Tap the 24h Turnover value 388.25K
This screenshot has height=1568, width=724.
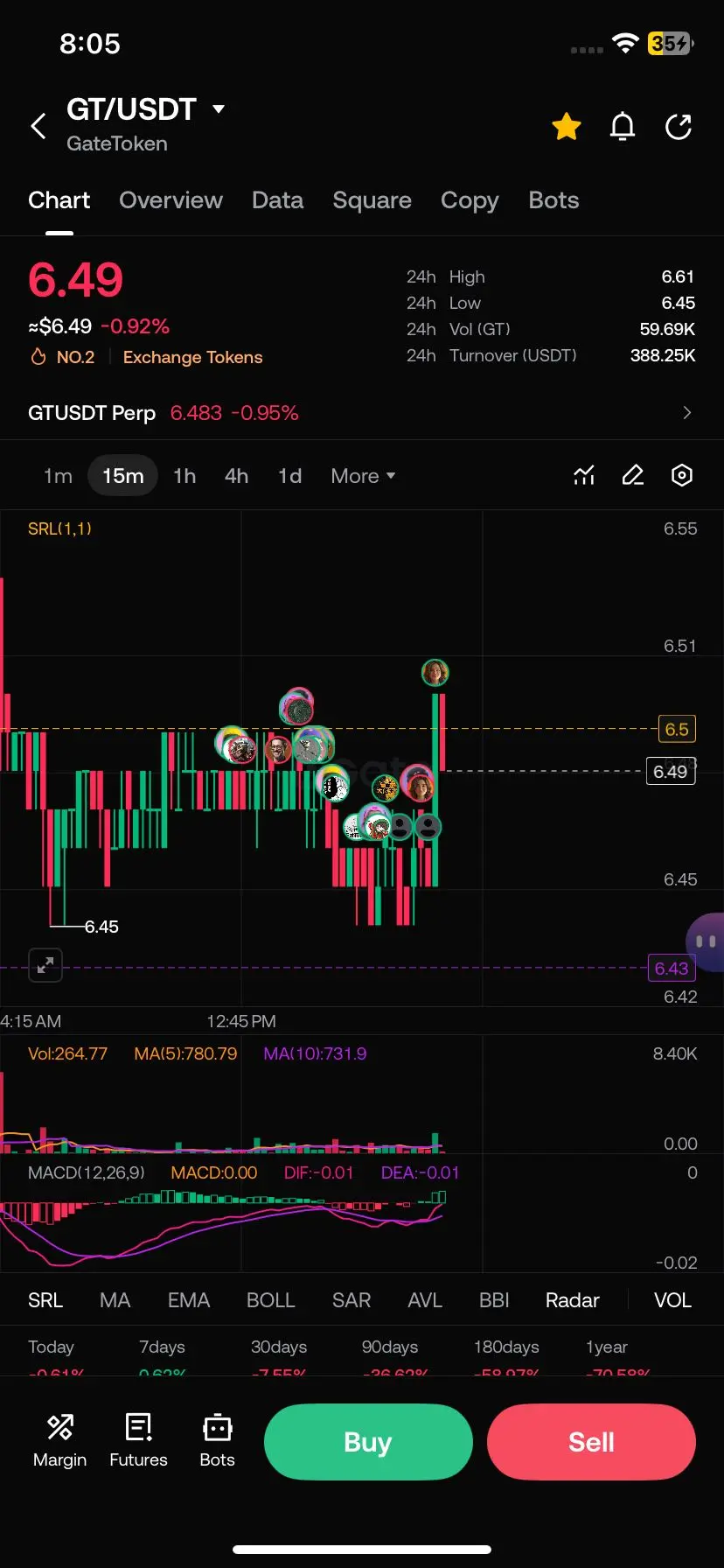click(663, 355)
